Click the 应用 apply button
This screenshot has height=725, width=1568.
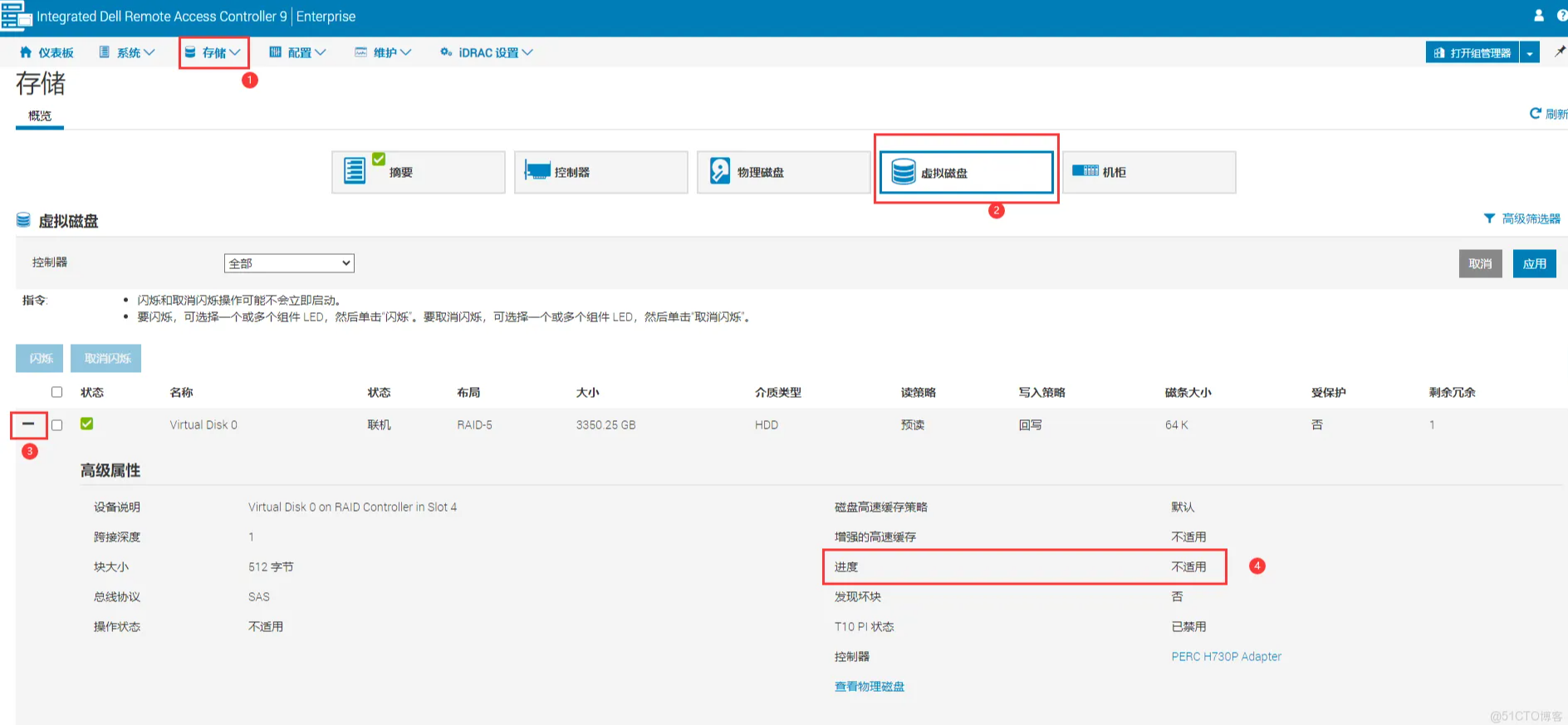[1534, 263]
